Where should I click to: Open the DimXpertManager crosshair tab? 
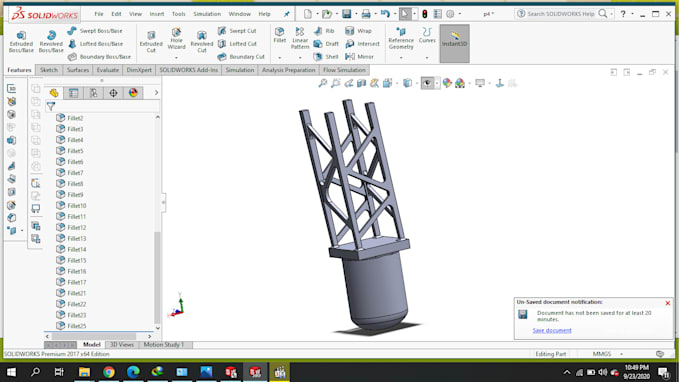113,93
